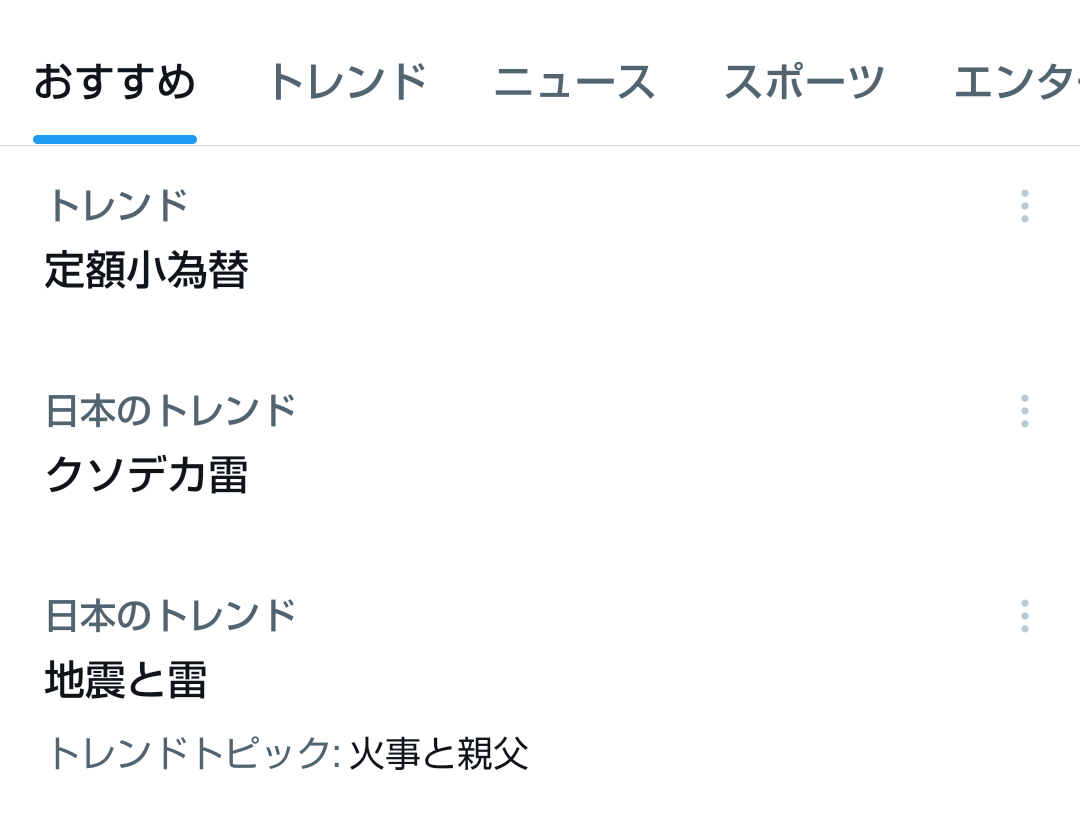Image resolution: width=1080 pixels, height=830 pixels.
Task: Click the 日本のトレンド label above 地震と雷
Action: (171, 616)
